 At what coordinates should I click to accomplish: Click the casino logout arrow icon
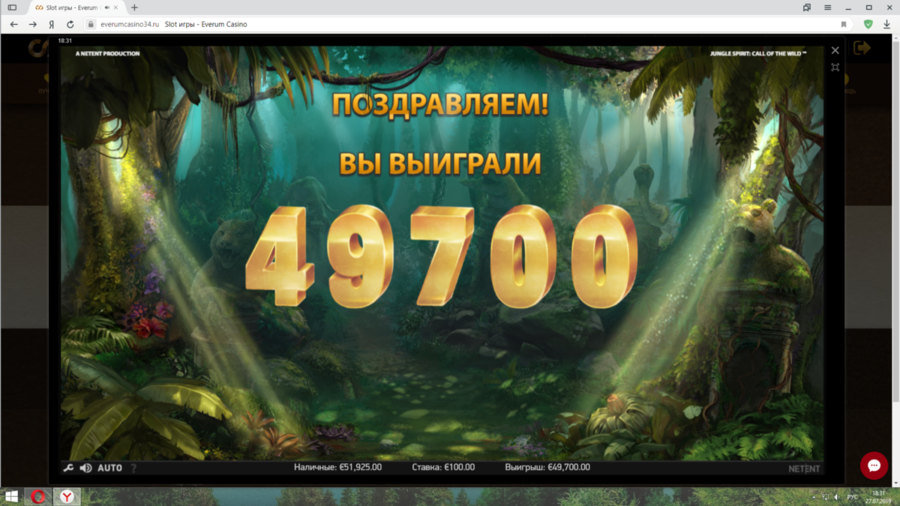862,48
